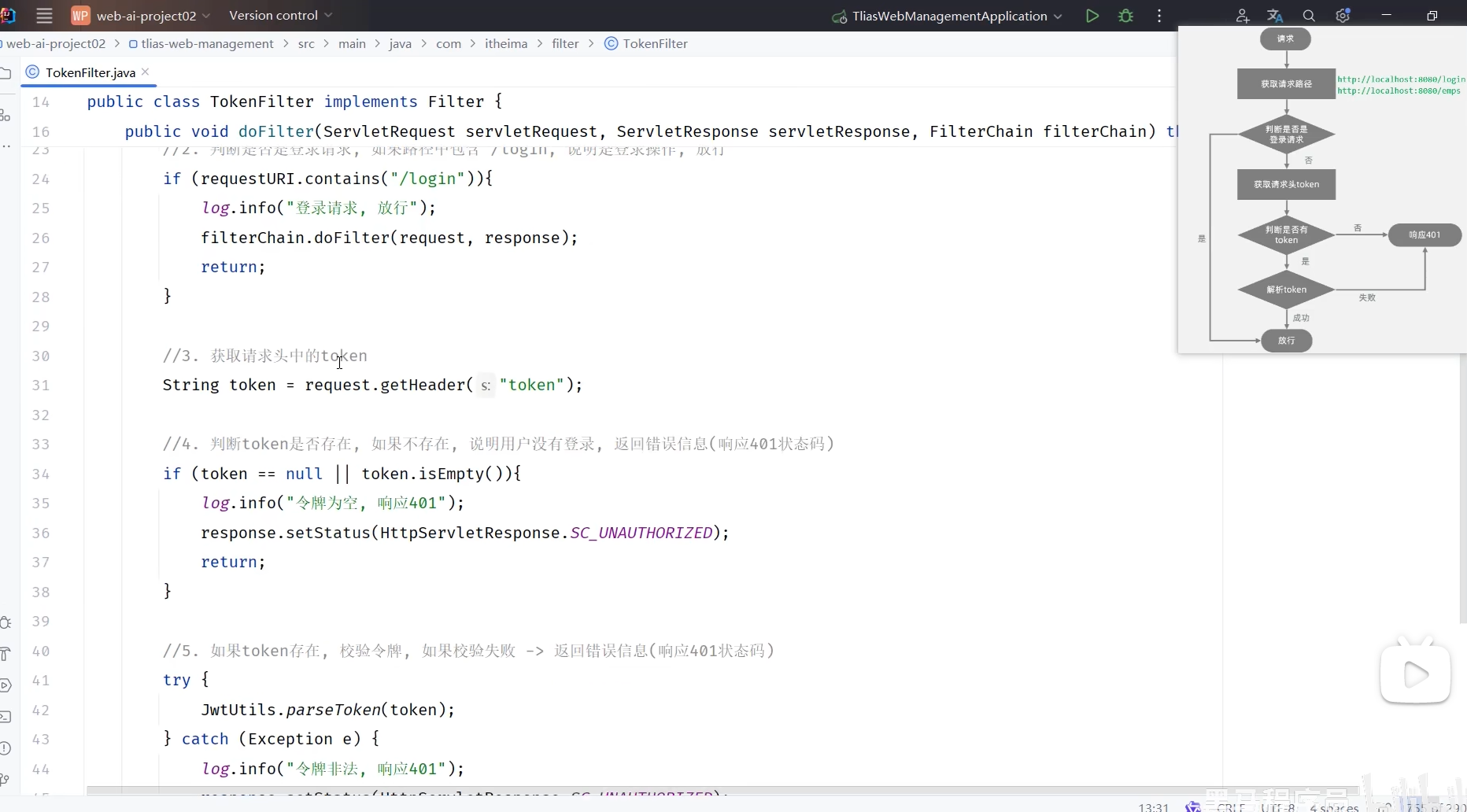This screenshot has width=1467, height=812.
Task: Select the TokenFilter class breadcrumb
Action: click(x=646, y=44)
